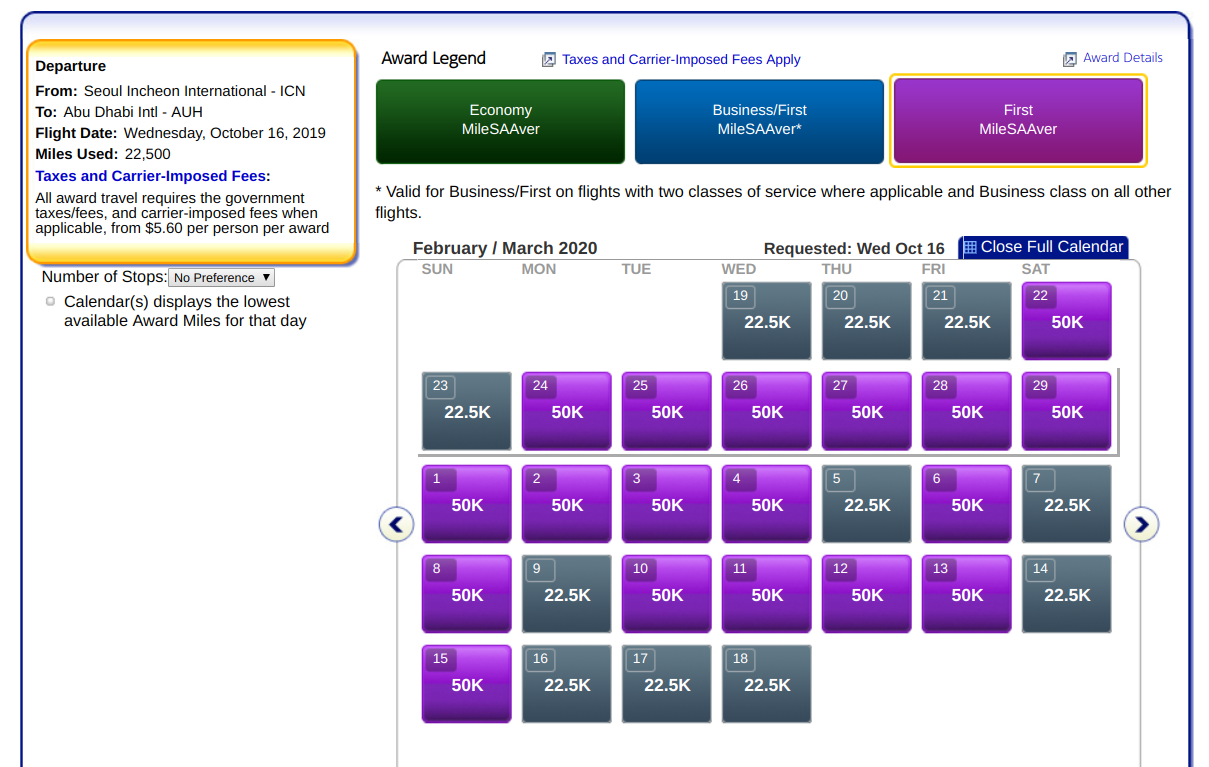
Task: Click popup icon beside Award Details
Action: click(x=1069, y=59)
